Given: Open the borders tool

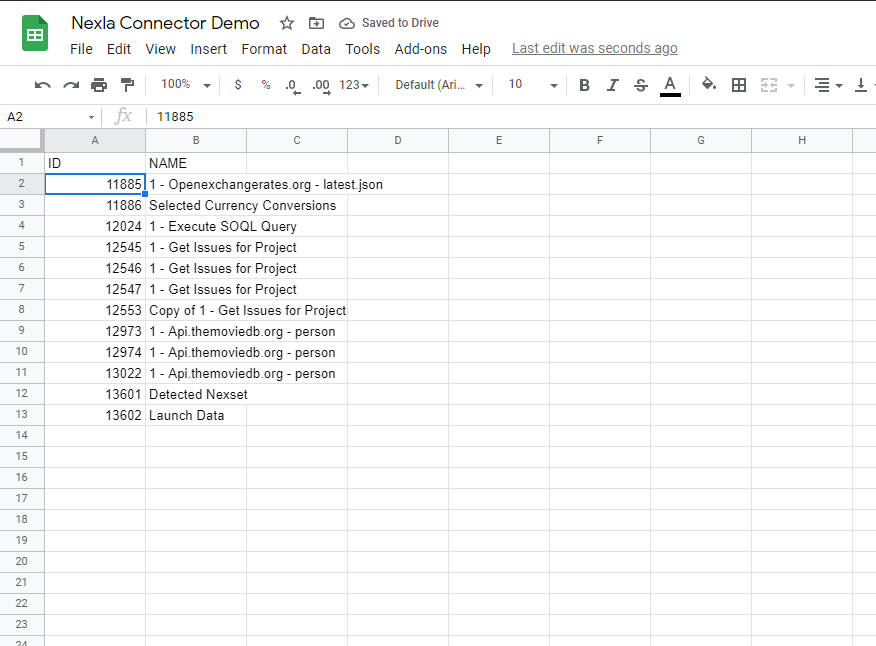Looking at the screenshot, I should tap(739, 85).
